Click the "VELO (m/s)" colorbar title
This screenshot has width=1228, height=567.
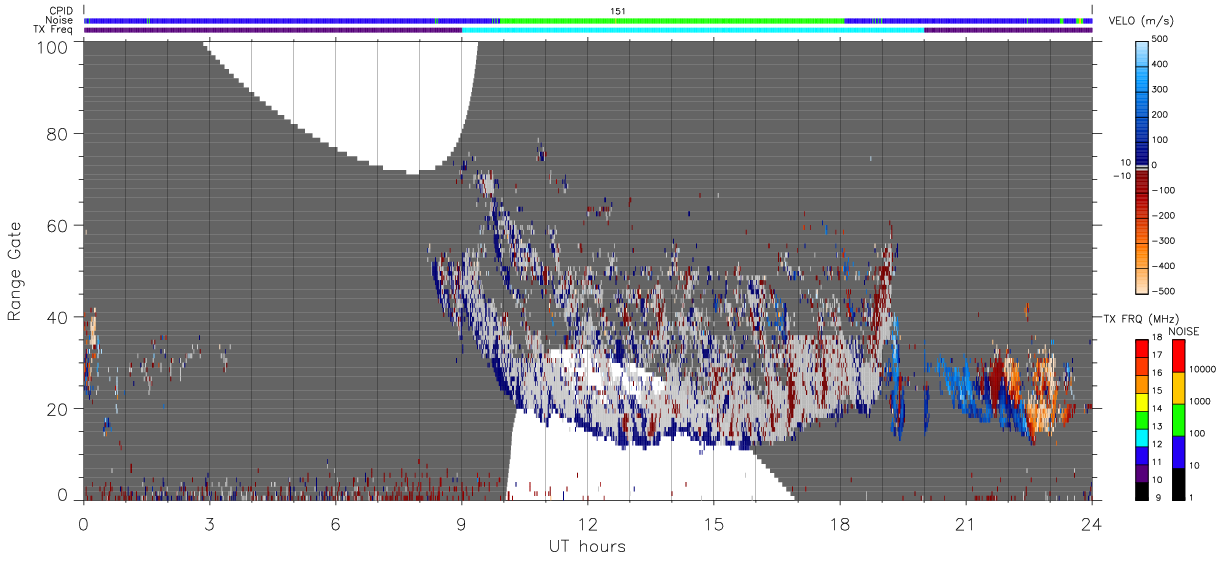click(1139, 21)
